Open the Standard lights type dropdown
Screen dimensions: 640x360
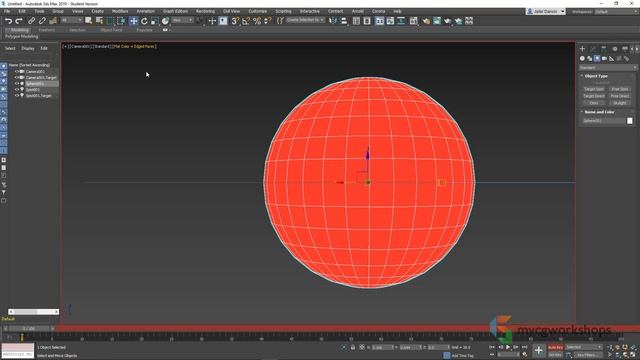608,68
